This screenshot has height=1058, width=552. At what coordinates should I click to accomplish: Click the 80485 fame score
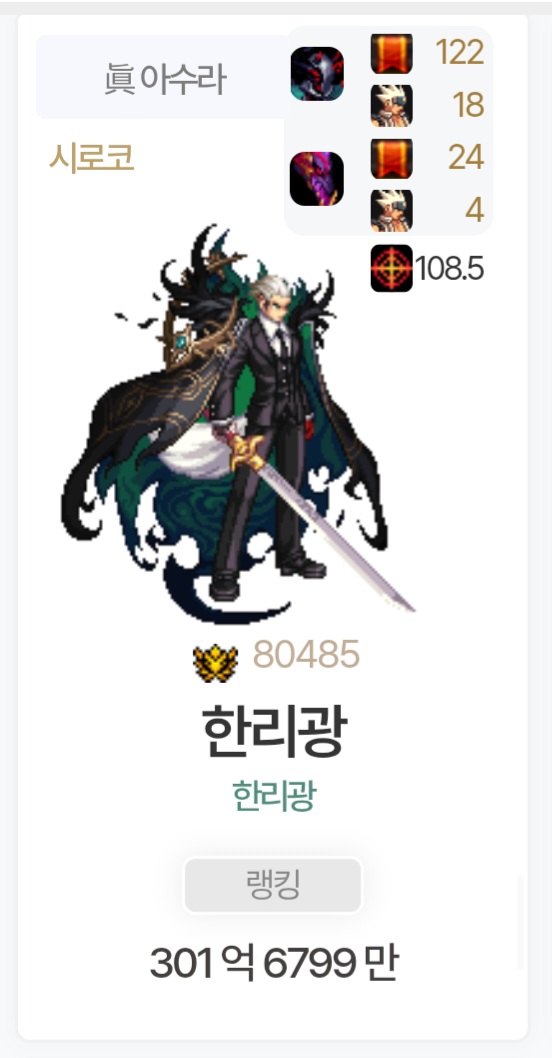pos(306,655)
